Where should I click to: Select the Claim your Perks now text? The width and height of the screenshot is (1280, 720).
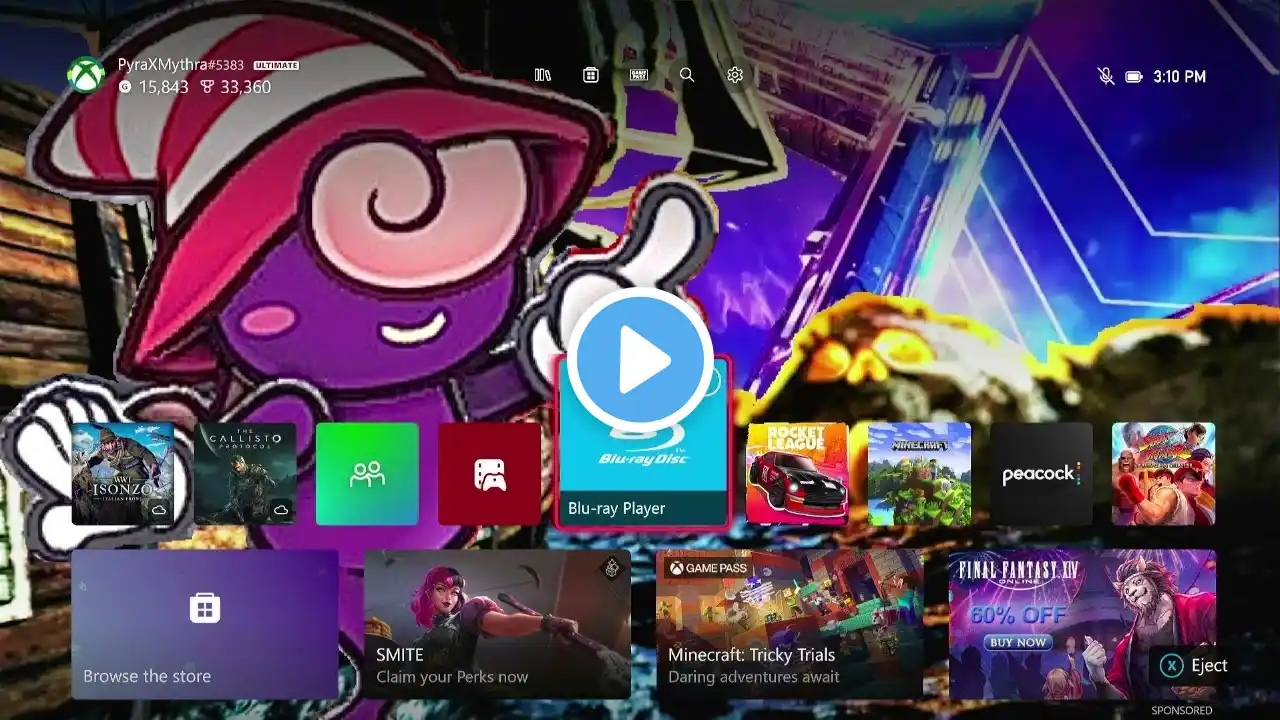pyautogui.click(x=452, y=677)
